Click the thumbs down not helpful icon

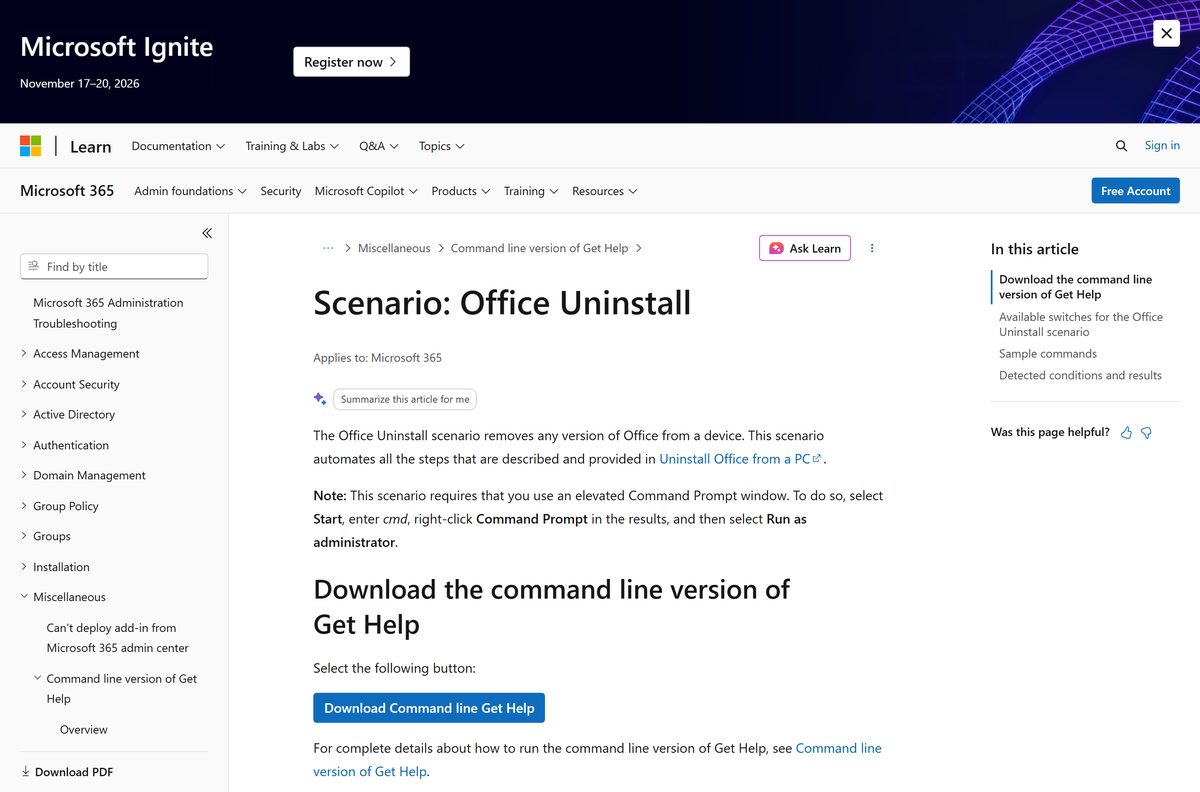pyautogui.click(x=1147, y=433)
